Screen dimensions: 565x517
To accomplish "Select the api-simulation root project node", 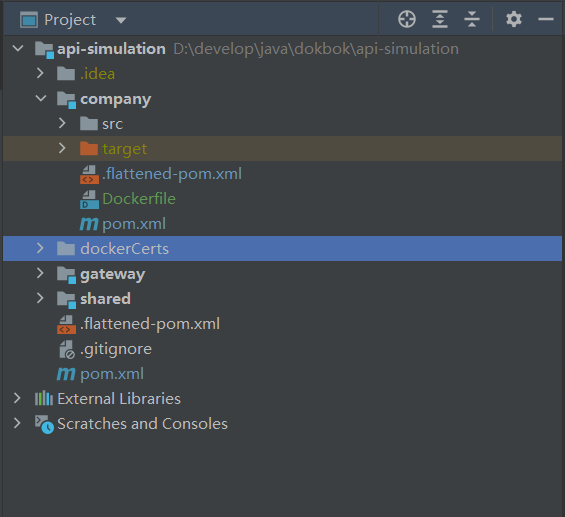I will (x=111, y=49).
